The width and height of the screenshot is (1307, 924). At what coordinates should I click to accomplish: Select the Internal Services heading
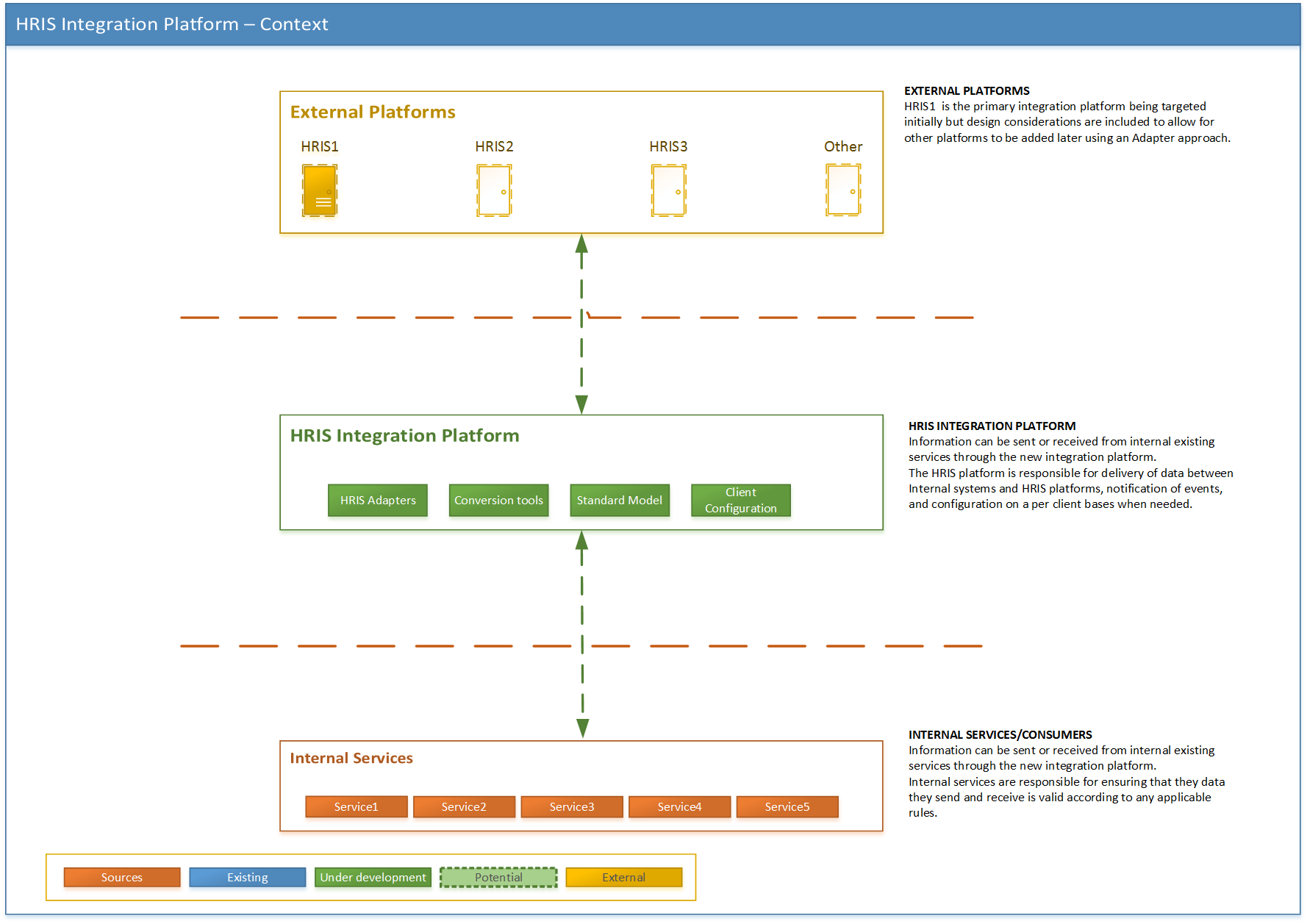click(x=351, y=758)
